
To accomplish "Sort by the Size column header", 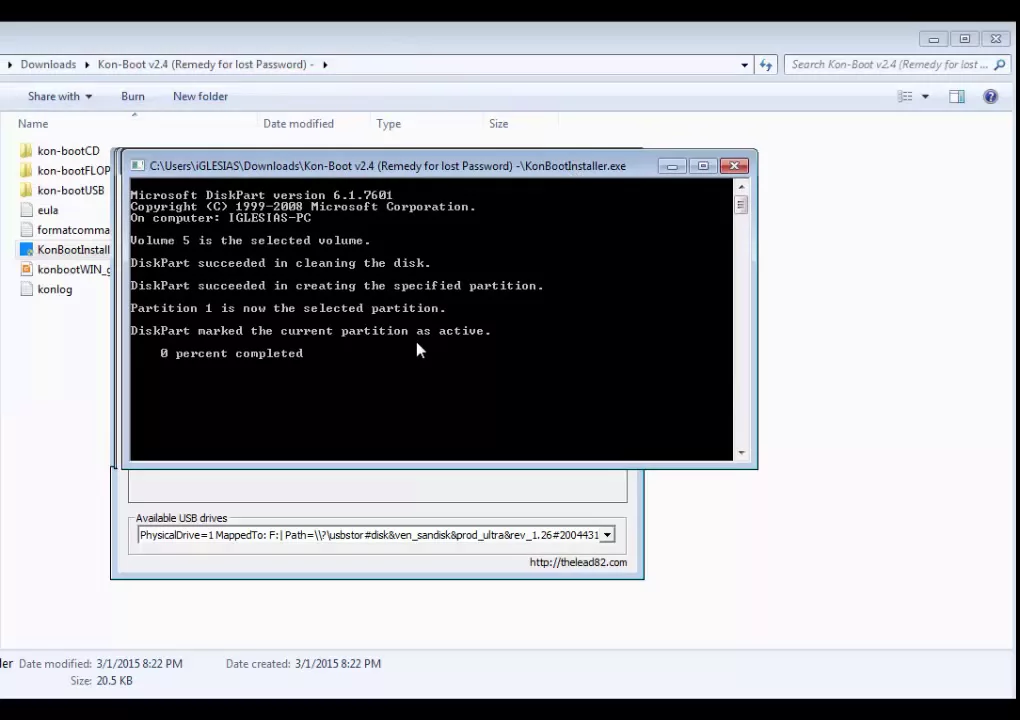I will point(498,124).
